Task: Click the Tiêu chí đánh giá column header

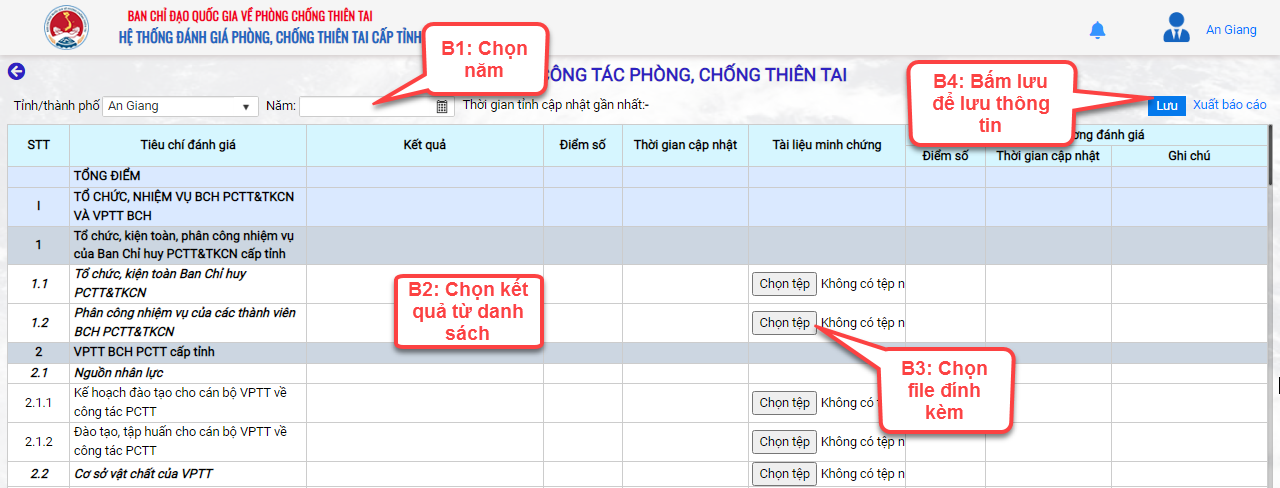Action: [x=188, y=145]
